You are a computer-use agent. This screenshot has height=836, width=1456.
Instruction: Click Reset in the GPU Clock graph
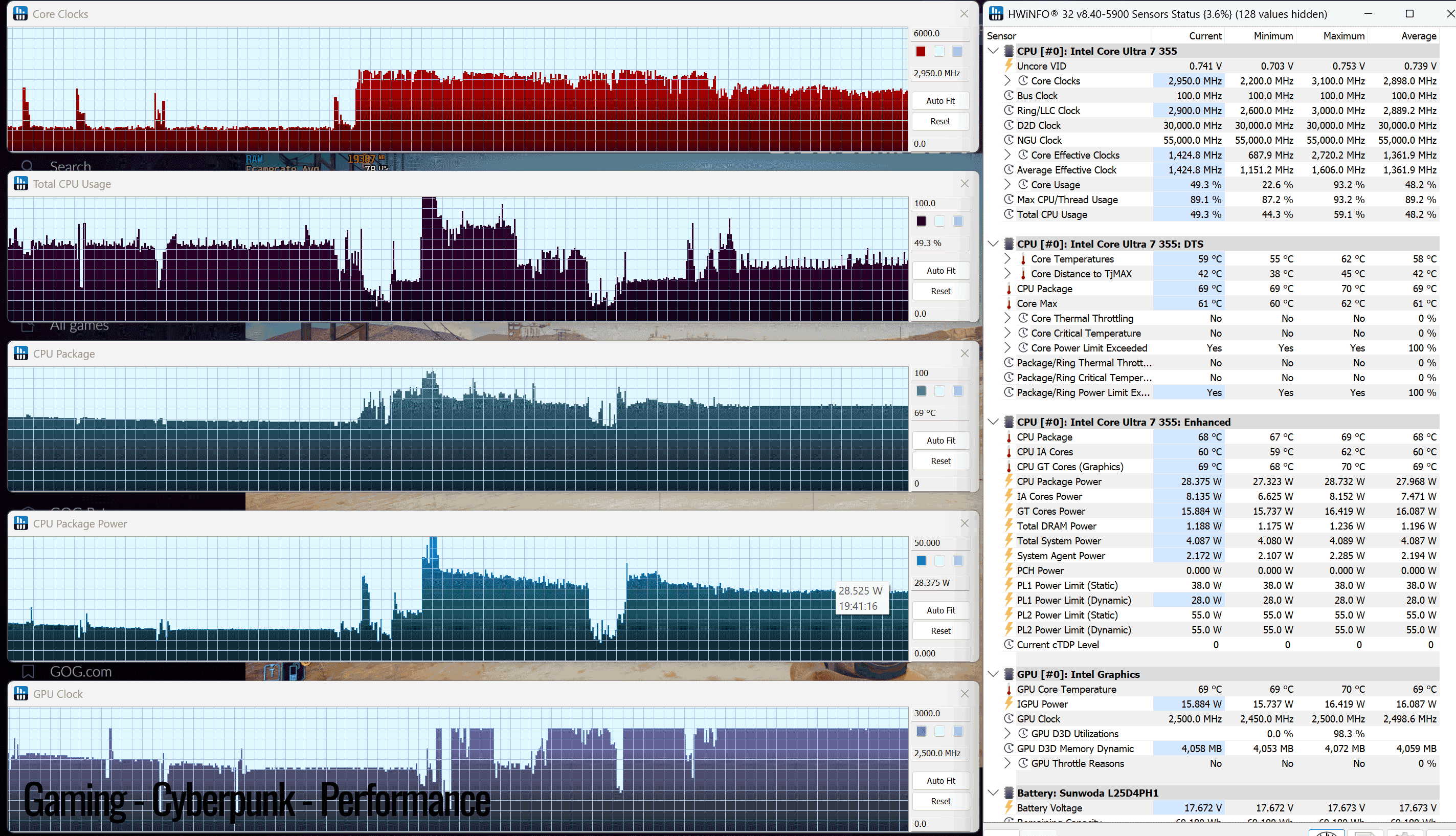[940, 801]
